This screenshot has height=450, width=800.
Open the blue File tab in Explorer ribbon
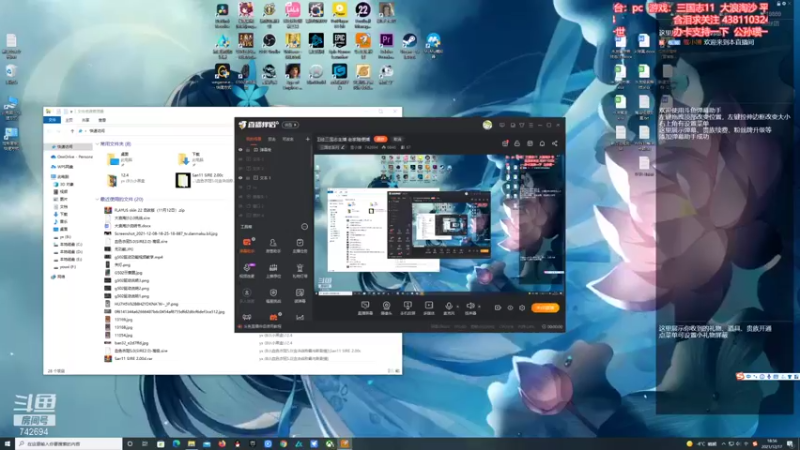pos(52,120)
